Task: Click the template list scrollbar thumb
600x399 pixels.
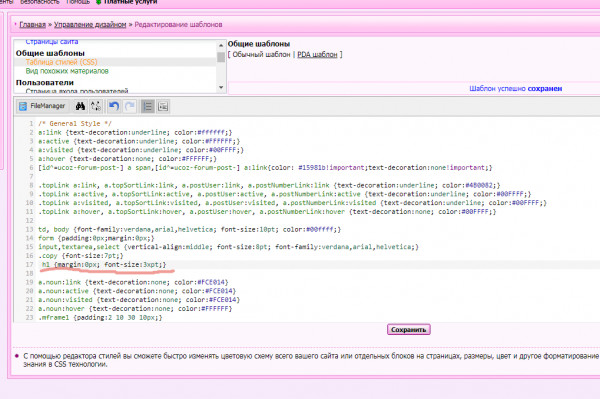Action: tap(221, 57)
